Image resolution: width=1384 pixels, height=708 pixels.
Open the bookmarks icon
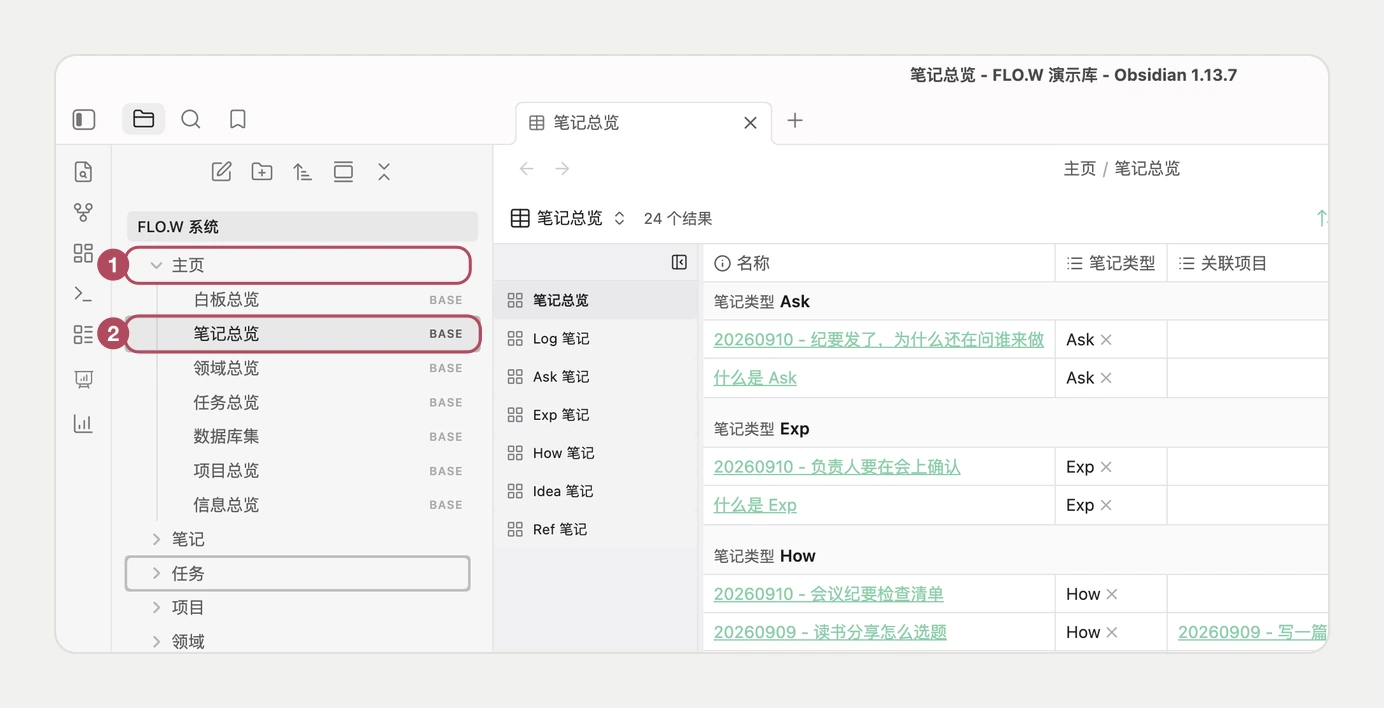237,119
